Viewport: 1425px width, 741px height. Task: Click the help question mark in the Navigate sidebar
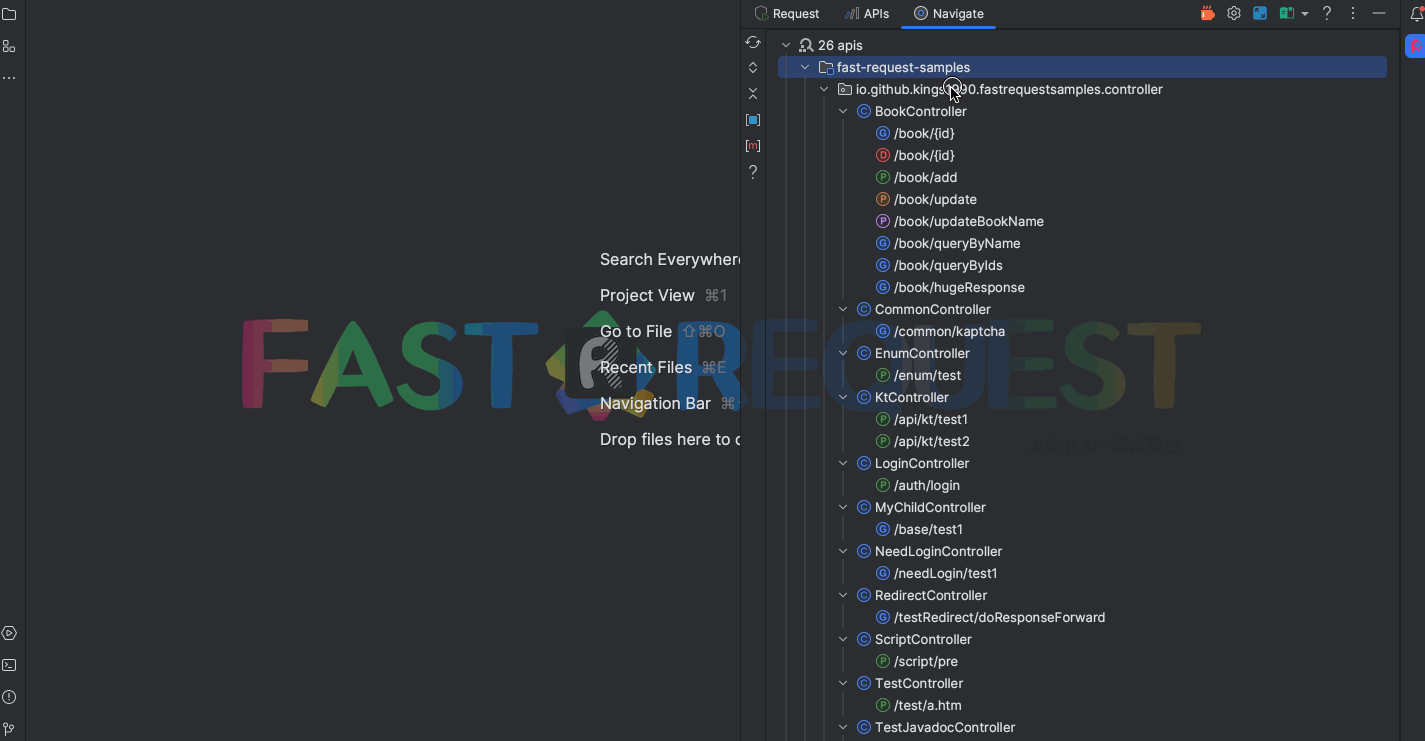[x=753, y=171]
